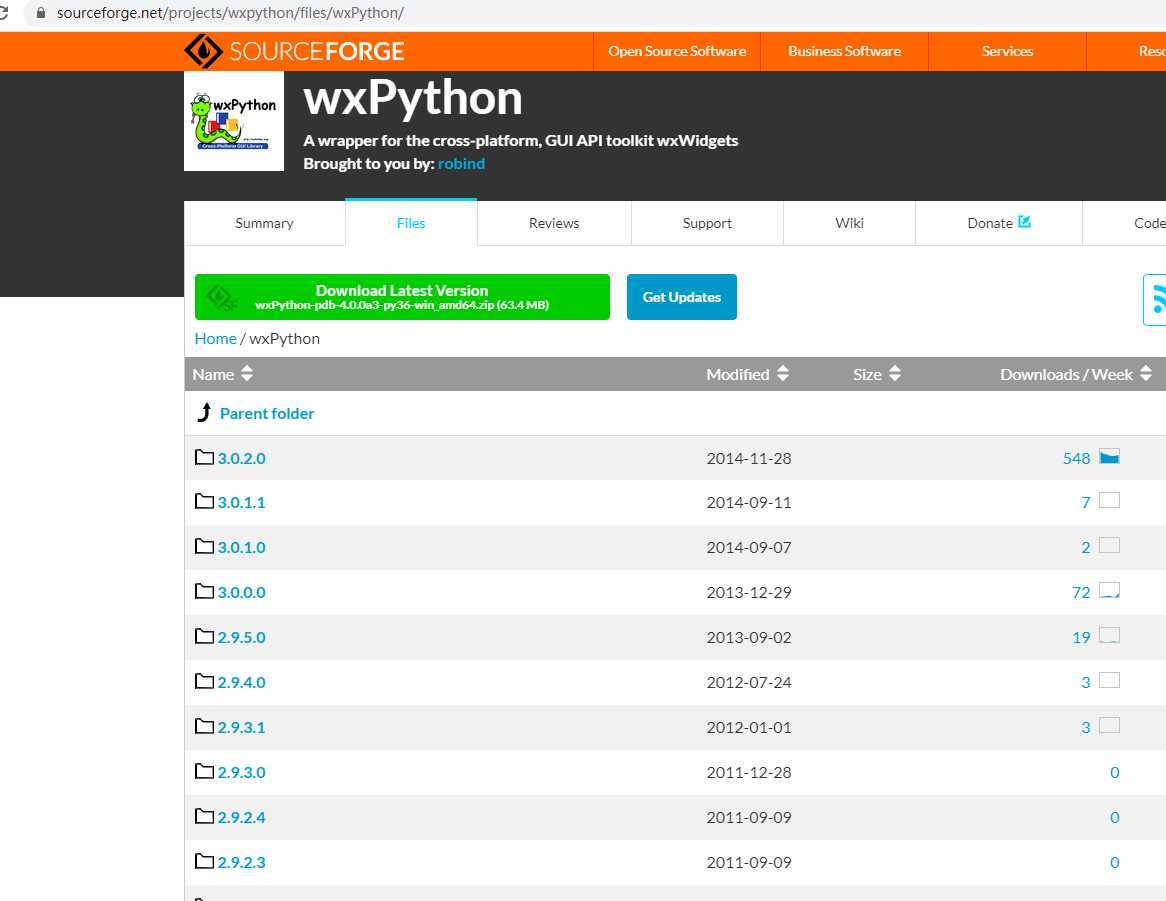The image size is (1166, 901).
Task: Open the 3.0.1.0 folder link
Action: point(241,547)
